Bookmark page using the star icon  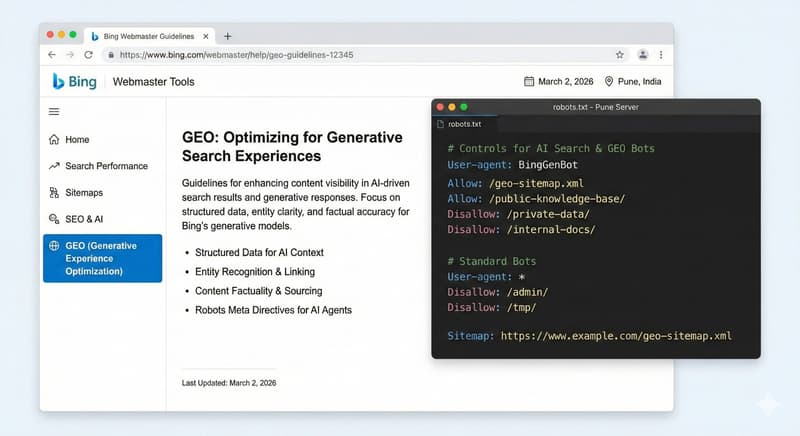(x=620, y=55)
